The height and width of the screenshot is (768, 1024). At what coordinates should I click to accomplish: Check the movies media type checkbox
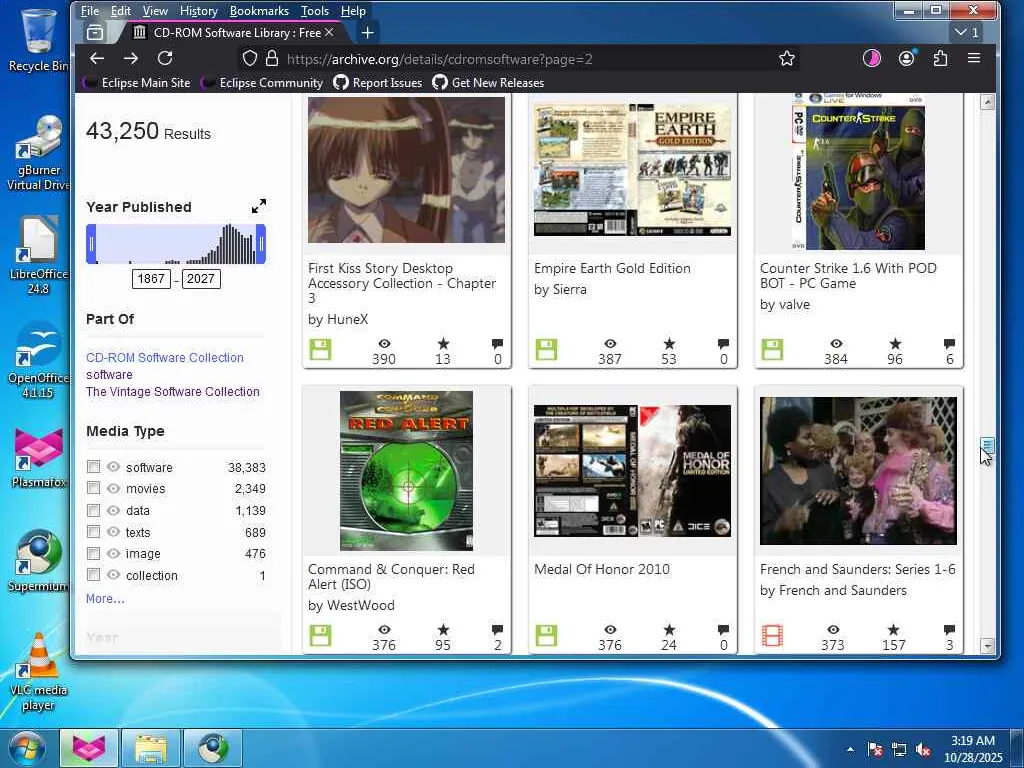[x=93, y=488]
